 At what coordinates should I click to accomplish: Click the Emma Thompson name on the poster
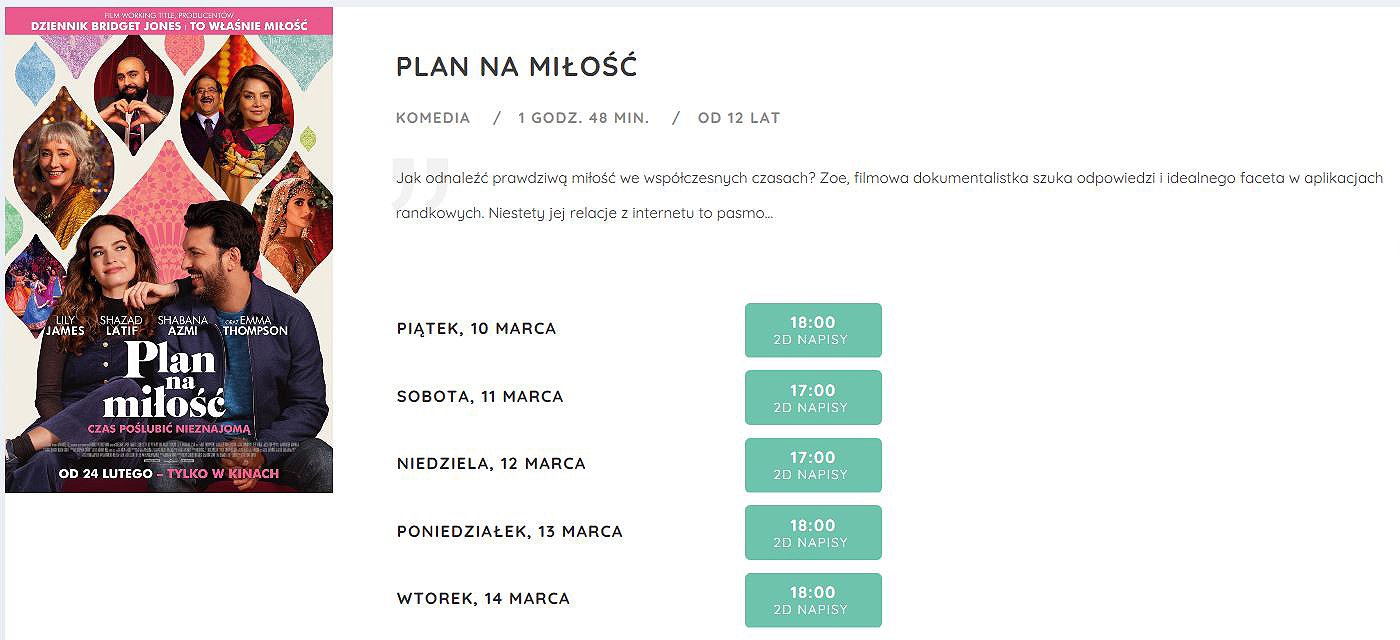coord(255,325)
